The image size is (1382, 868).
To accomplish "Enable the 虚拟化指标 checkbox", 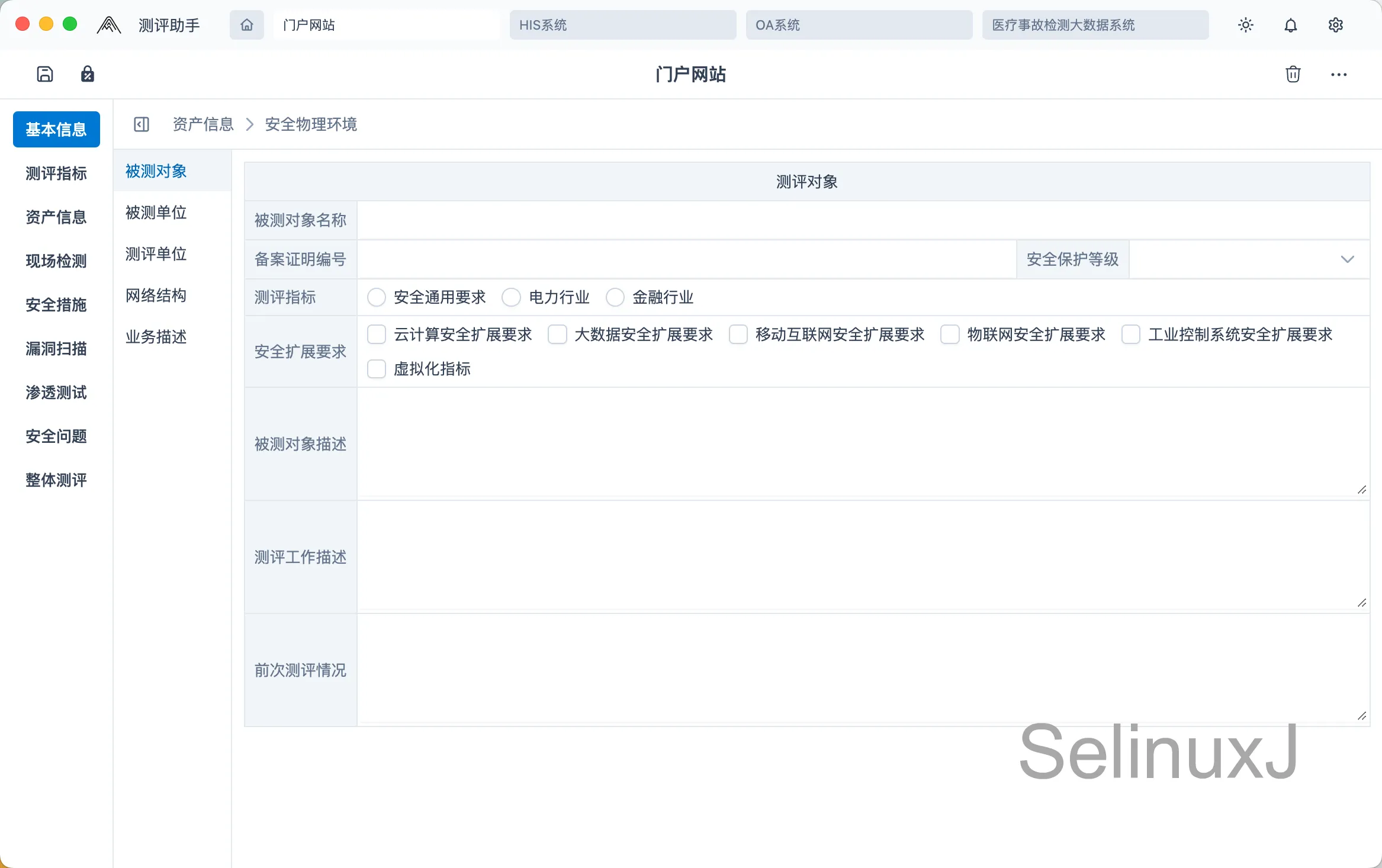I will 377,369.
